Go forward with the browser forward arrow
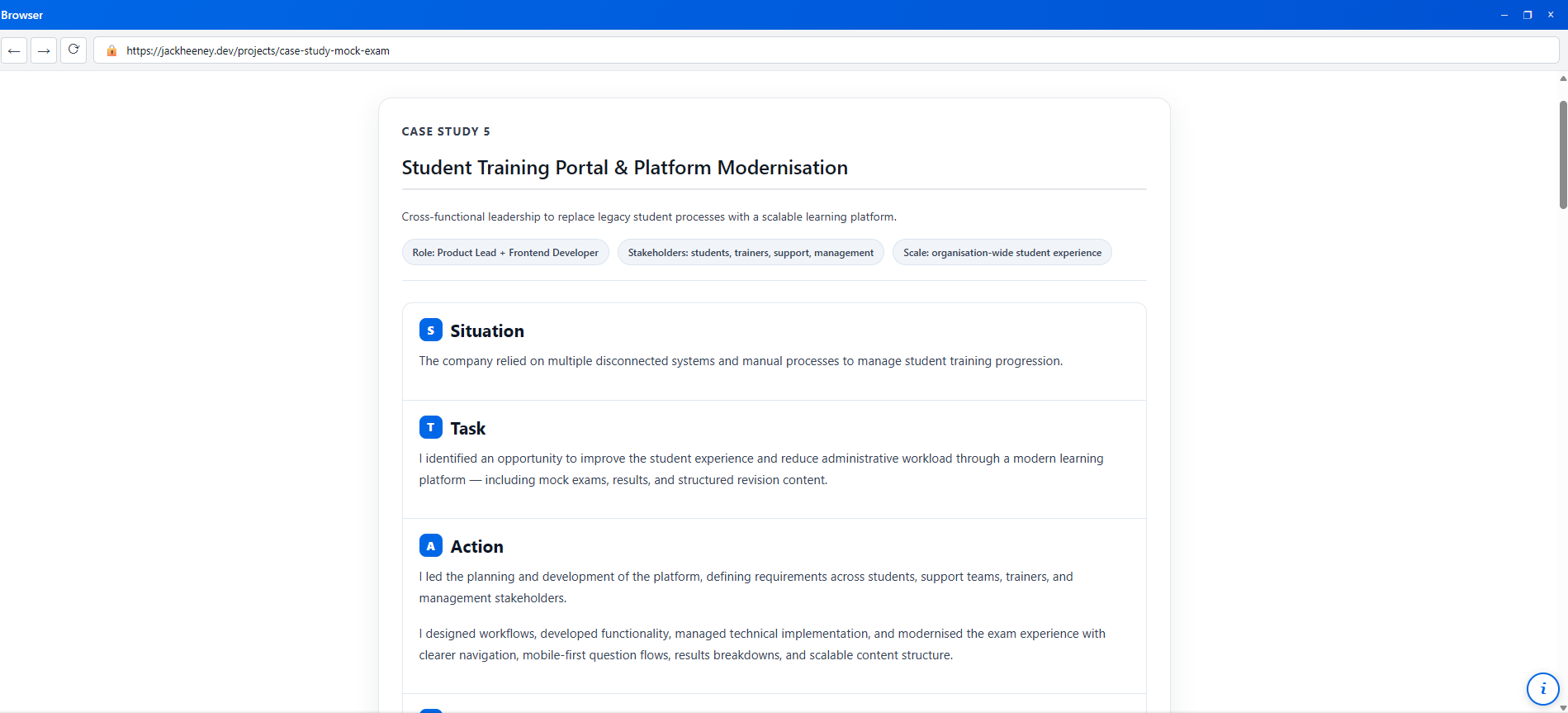The height and width of the screenshot is (713, 1568). point(44,50)
